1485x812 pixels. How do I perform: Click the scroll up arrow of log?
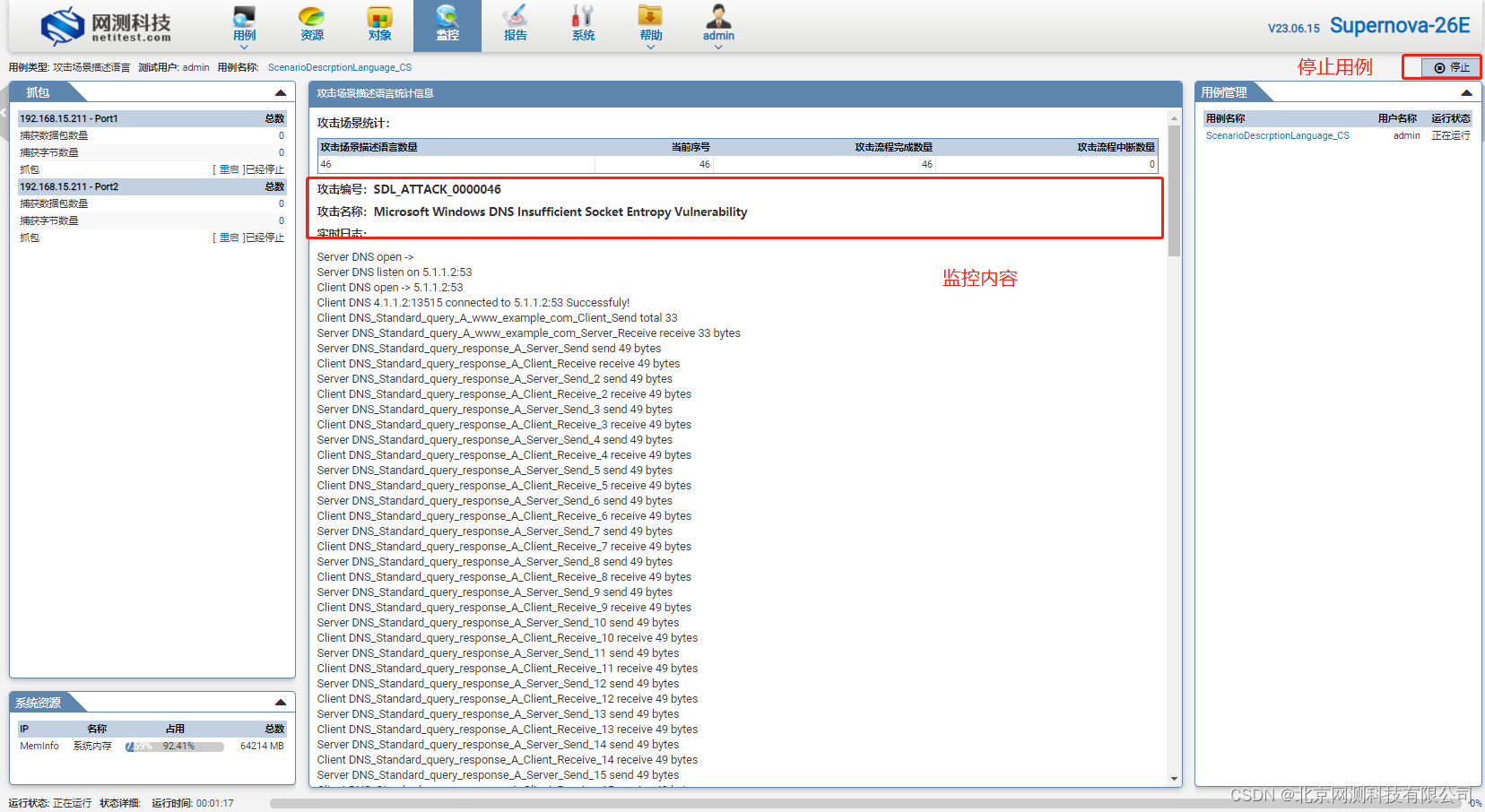click(1174, 118)
